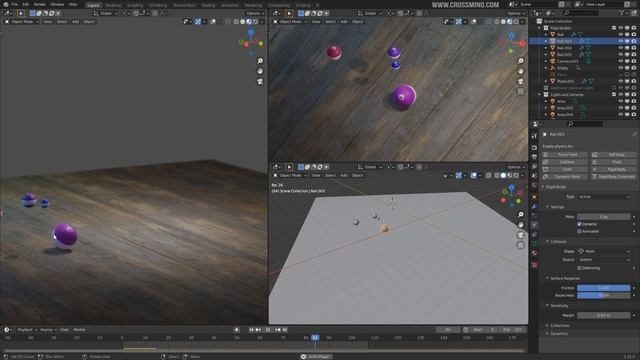The width and height of the screenshot is (640, 360).
Task: Toggle the Dynamic checkbox
Action: tap(579, 224)
